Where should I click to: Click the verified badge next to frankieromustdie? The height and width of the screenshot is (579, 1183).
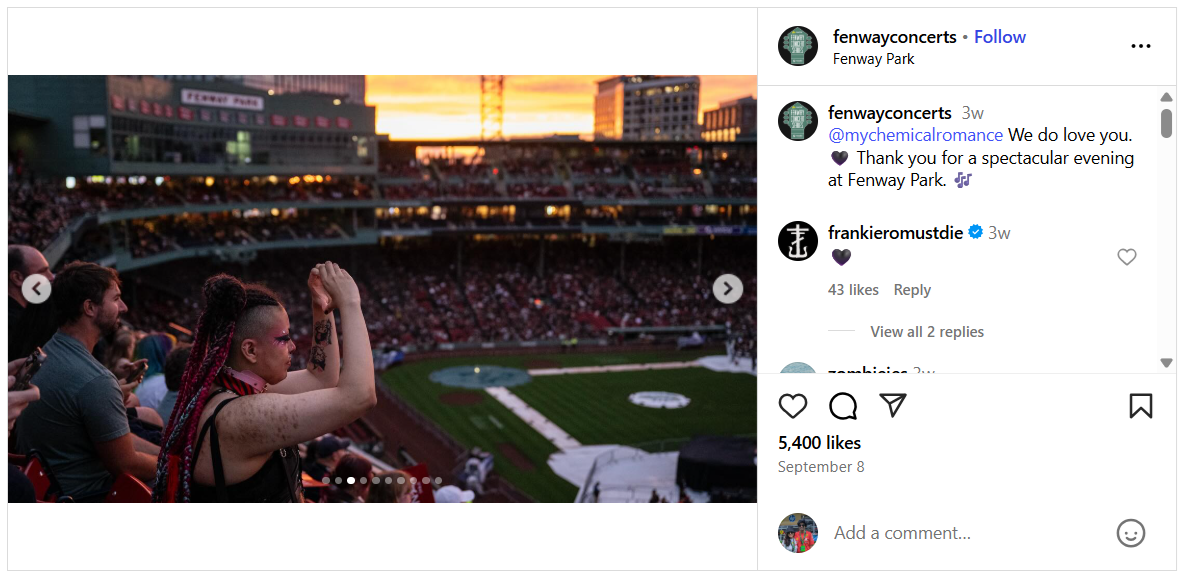(975, 232)
